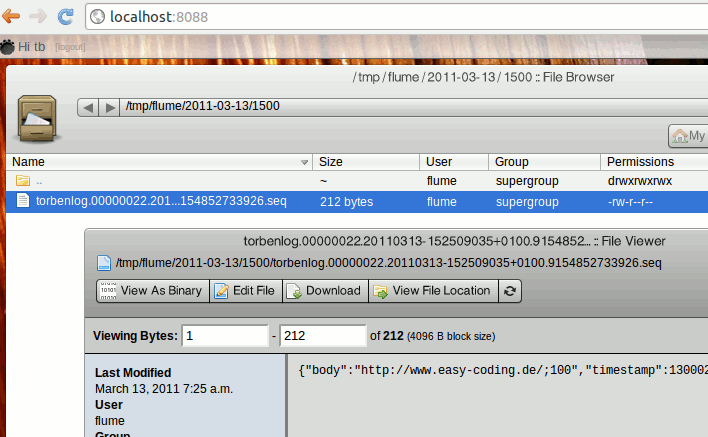
Task: Click the refresh icon in File Viewer toolbar
Action: pyautogui.click(x=510, y=291)
